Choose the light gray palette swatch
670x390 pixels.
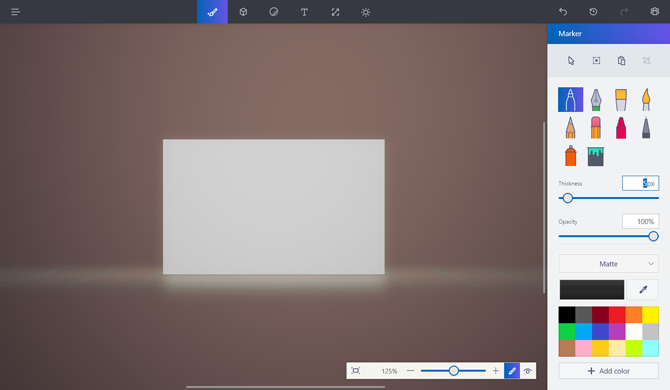tap(650, 331)
